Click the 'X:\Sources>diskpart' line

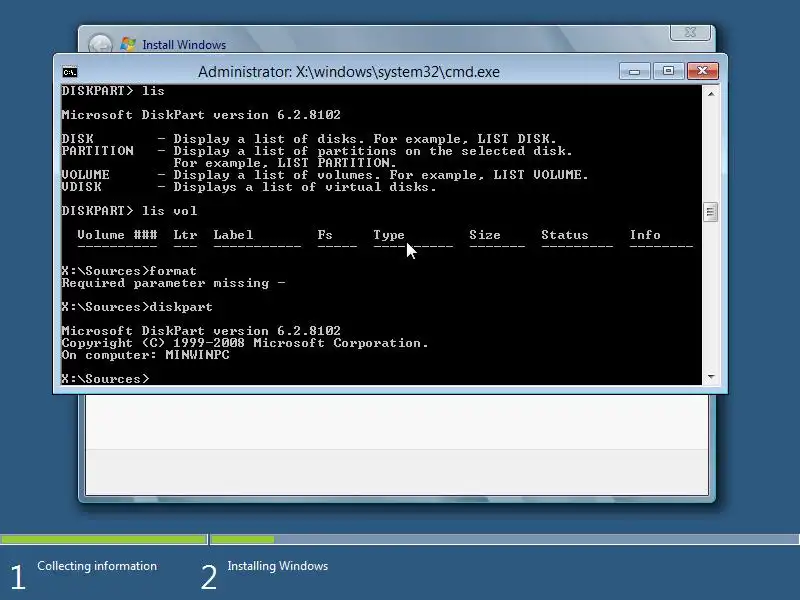[x=137, y=307]
